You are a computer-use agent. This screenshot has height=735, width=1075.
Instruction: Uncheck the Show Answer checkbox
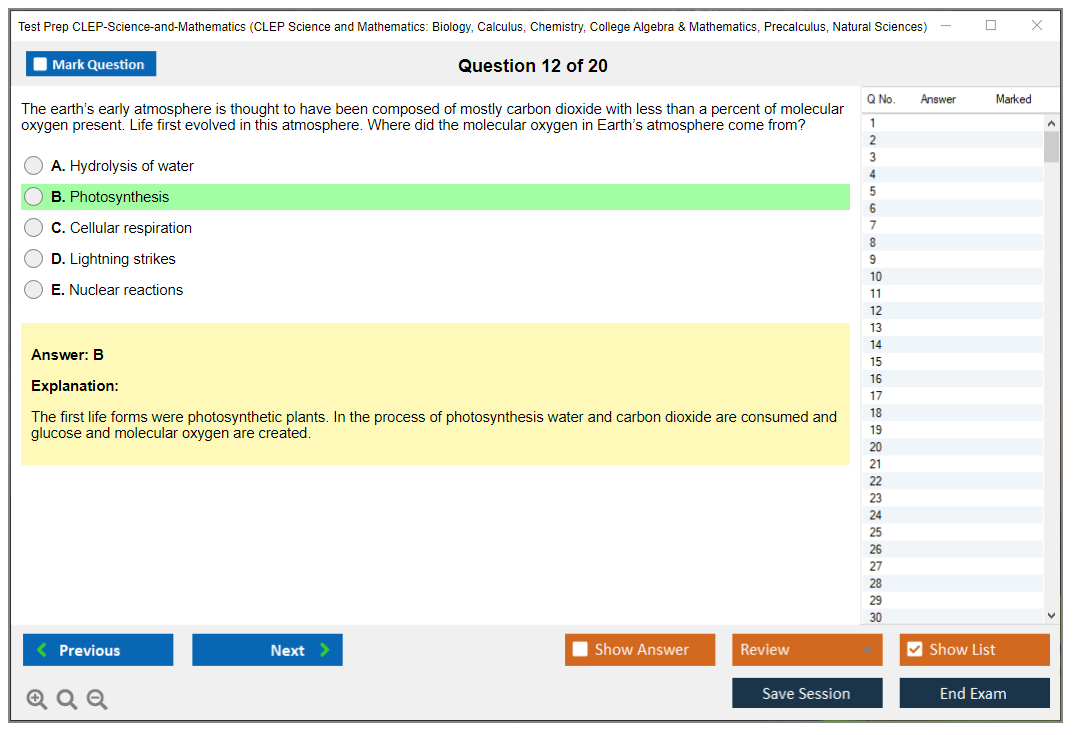[581, 650]
